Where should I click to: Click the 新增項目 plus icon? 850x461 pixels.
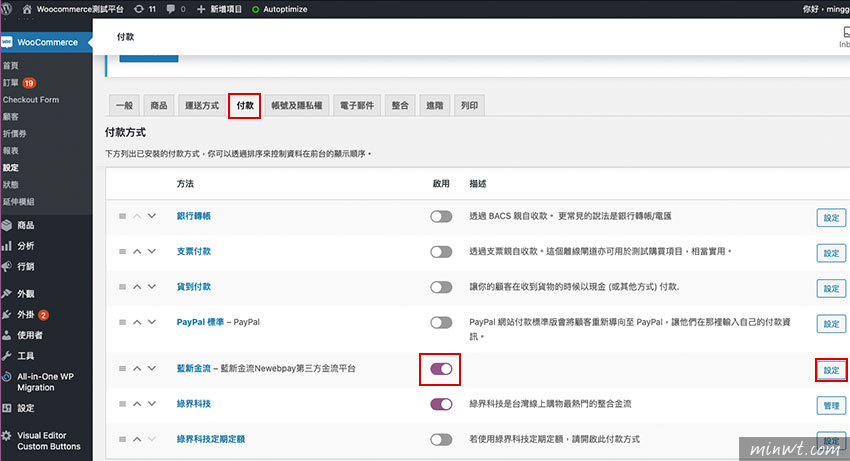(x=201, y=9)
